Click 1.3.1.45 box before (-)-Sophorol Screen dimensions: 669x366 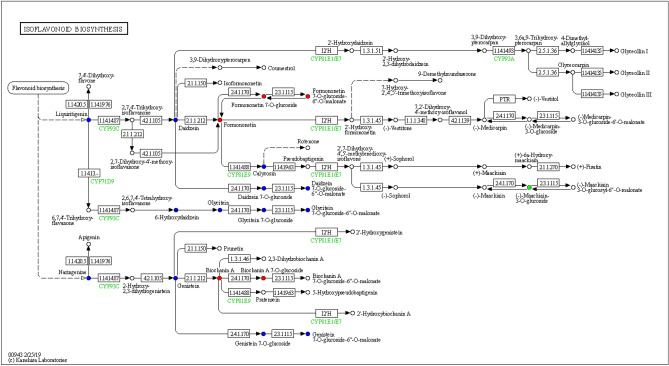[x=371, y=187]
